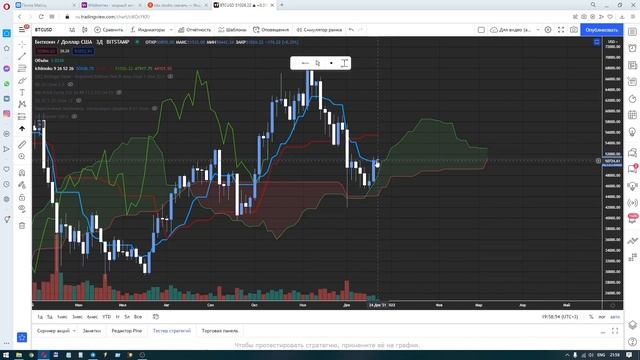Viewport: 640px width, 360px height.
Task: Activate the zoom in tool
Action: point(22,157)
